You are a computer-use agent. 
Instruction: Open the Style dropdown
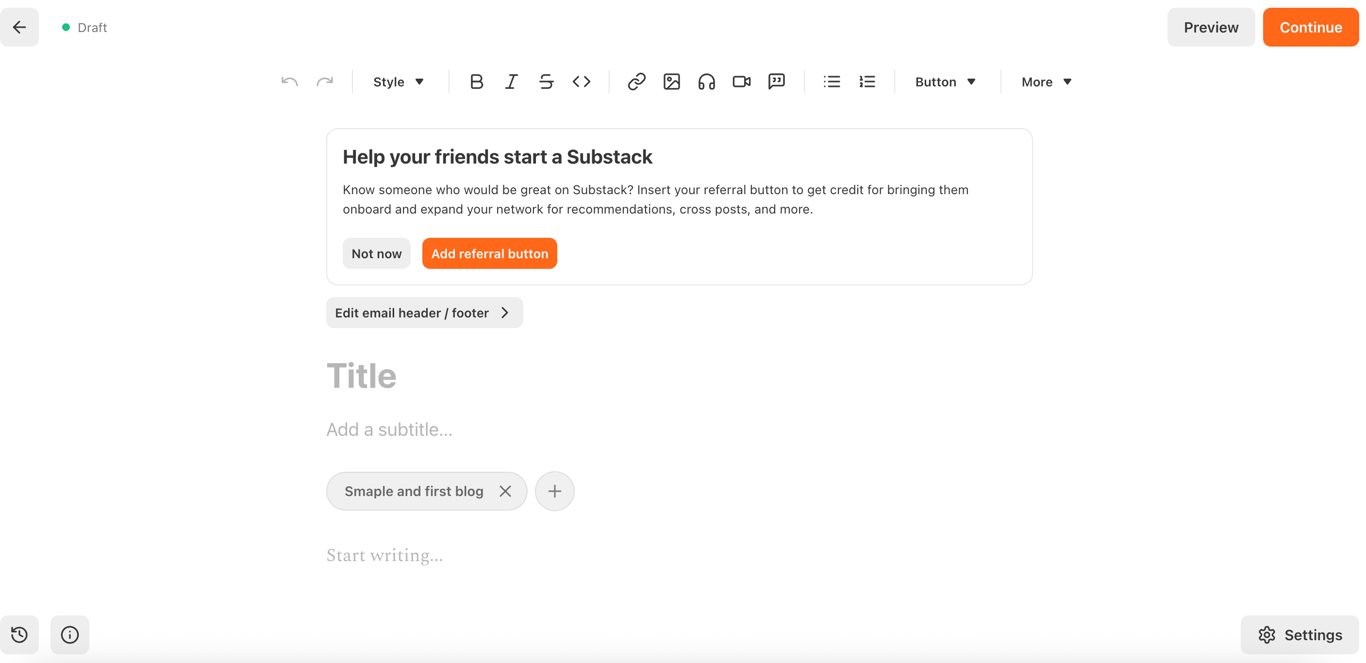[x=398, y=82]
